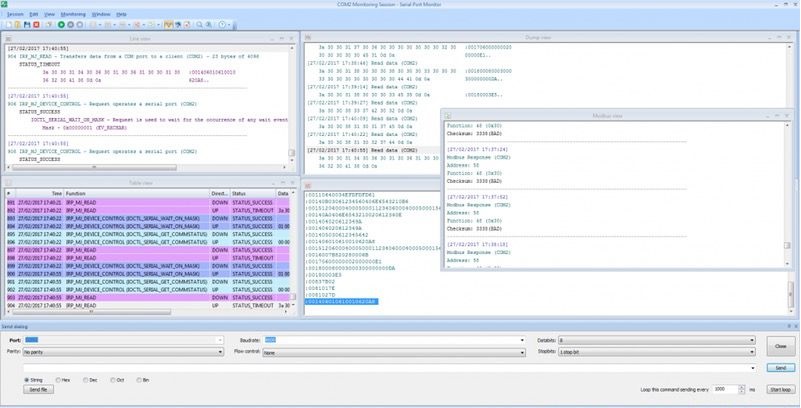Screen dimensions: 801x408
Task: Click the loop interval milliseconds field
Action: 725,389
